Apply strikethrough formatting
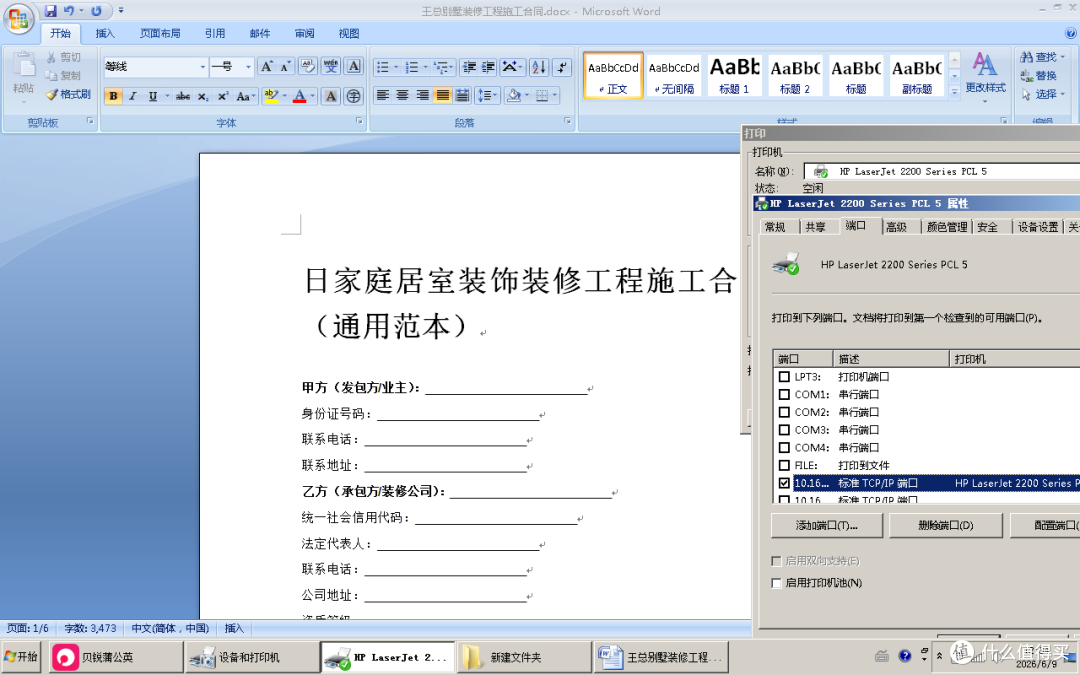 click(x=183, y=96)
